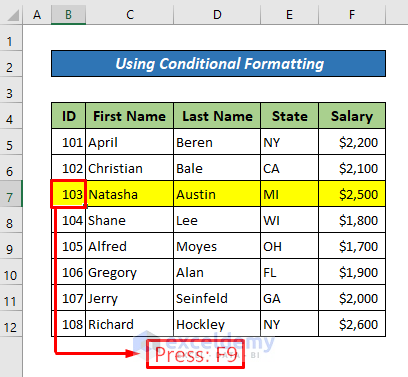Select column B header
This screenshot has width=408, height=377.
click(68, 15)
